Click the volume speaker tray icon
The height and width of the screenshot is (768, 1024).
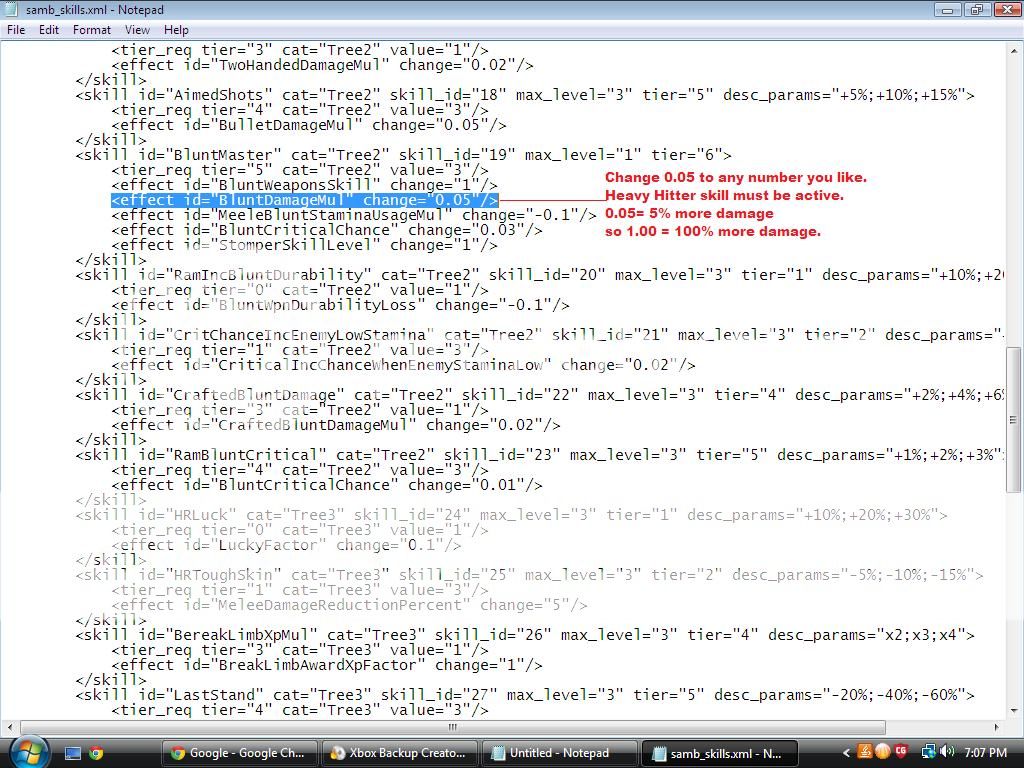(946, 753)
